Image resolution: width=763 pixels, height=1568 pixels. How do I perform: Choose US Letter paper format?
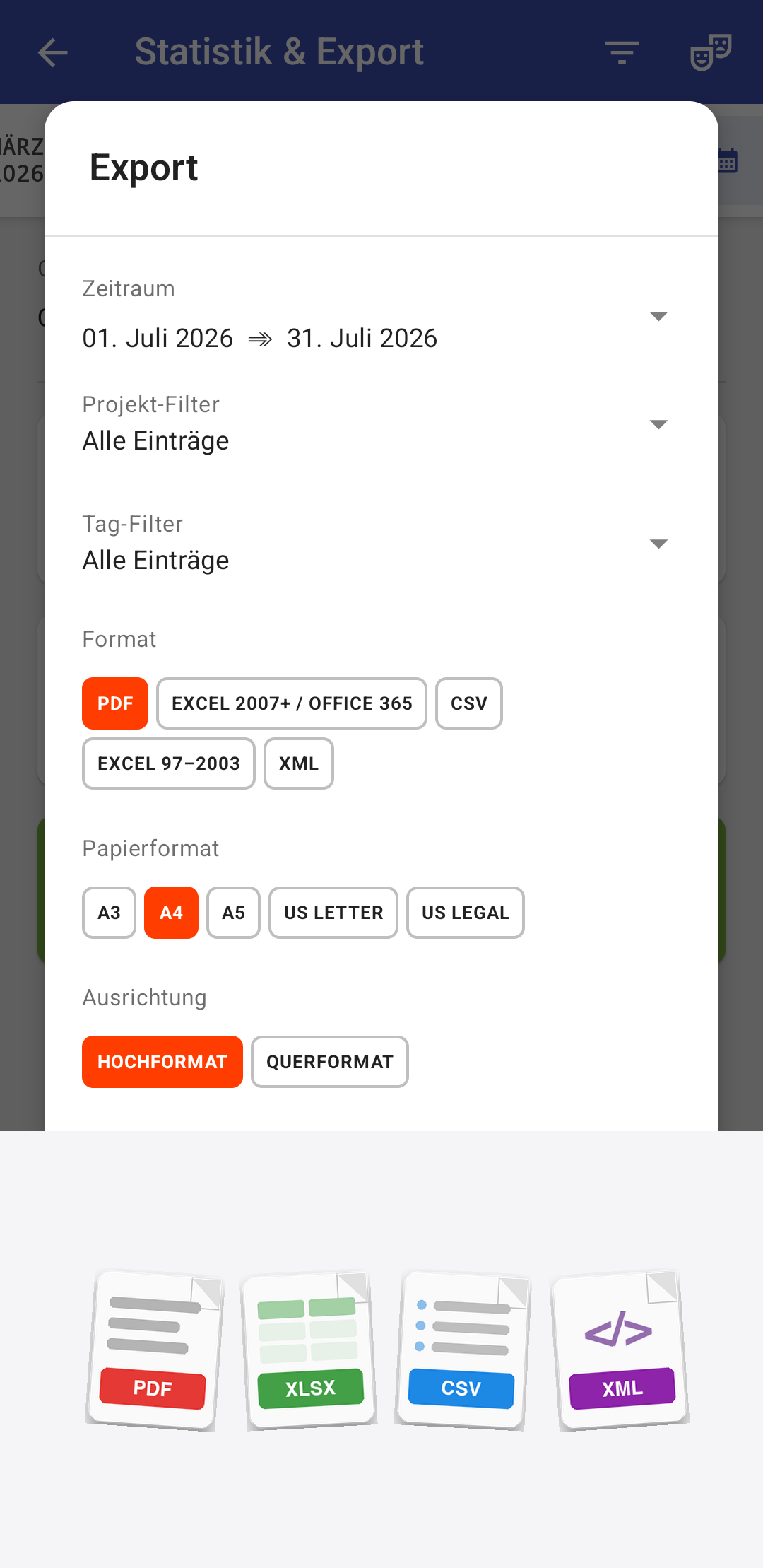[x=333, y=913]
